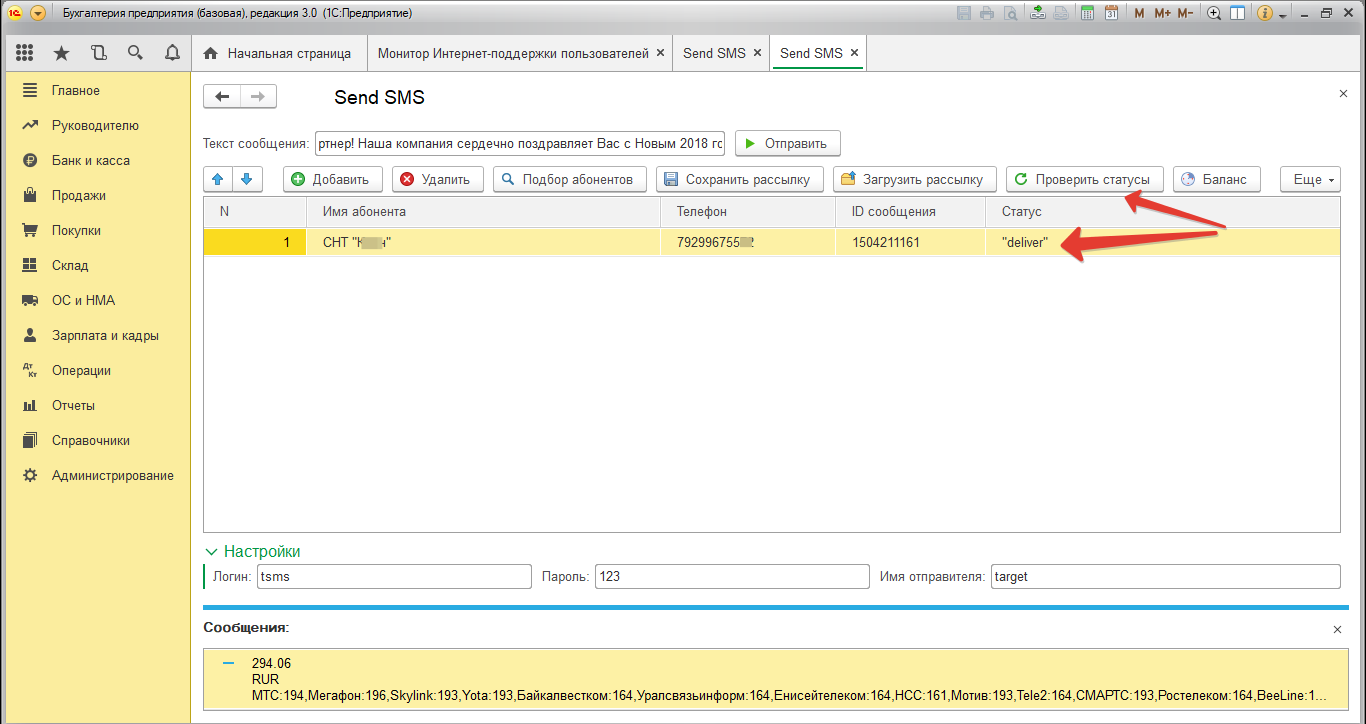The width and height of the screenshot is (1366, 724).
Task: Open the Еще dropdown menu
Action: pos(1310,179)
